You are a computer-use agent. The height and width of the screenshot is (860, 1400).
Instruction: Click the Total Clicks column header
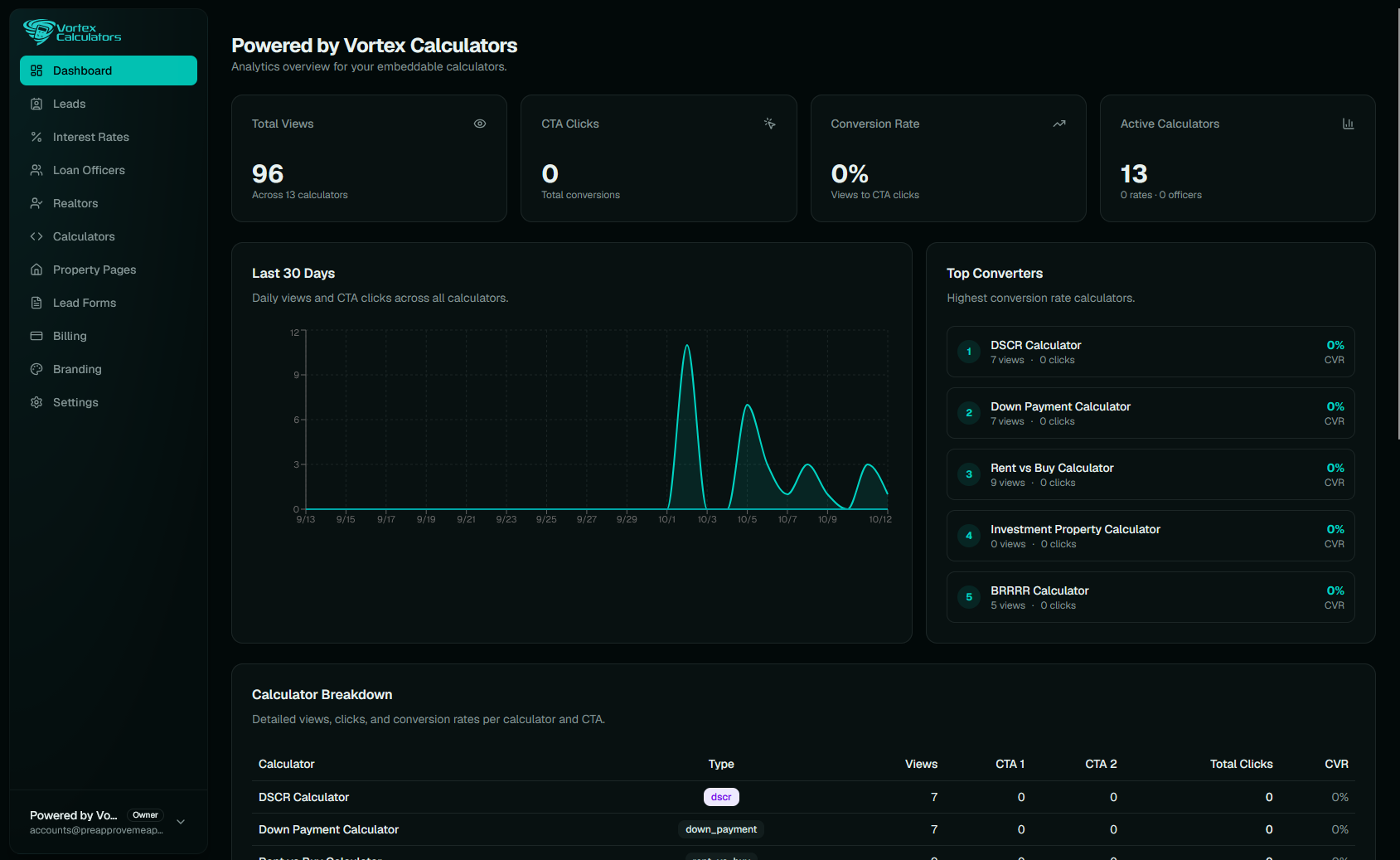pyautogui.click(x=1241, y=764)
